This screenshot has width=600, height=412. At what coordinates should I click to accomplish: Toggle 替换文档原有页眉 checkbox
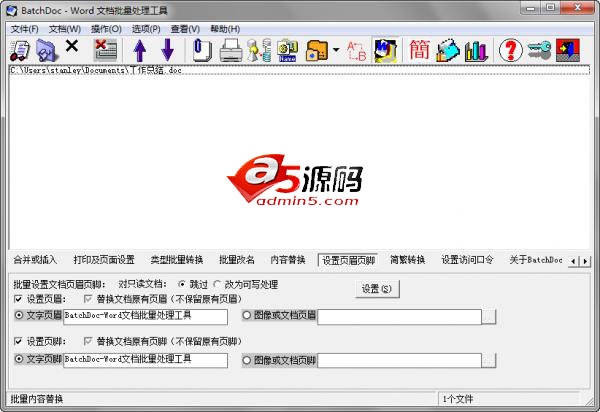(x=88, y=299)
